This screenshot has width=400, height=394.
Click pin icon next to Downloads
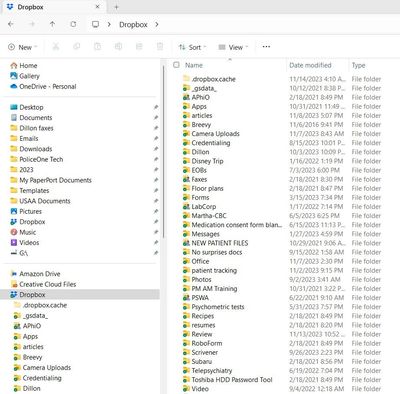(156, 149)
